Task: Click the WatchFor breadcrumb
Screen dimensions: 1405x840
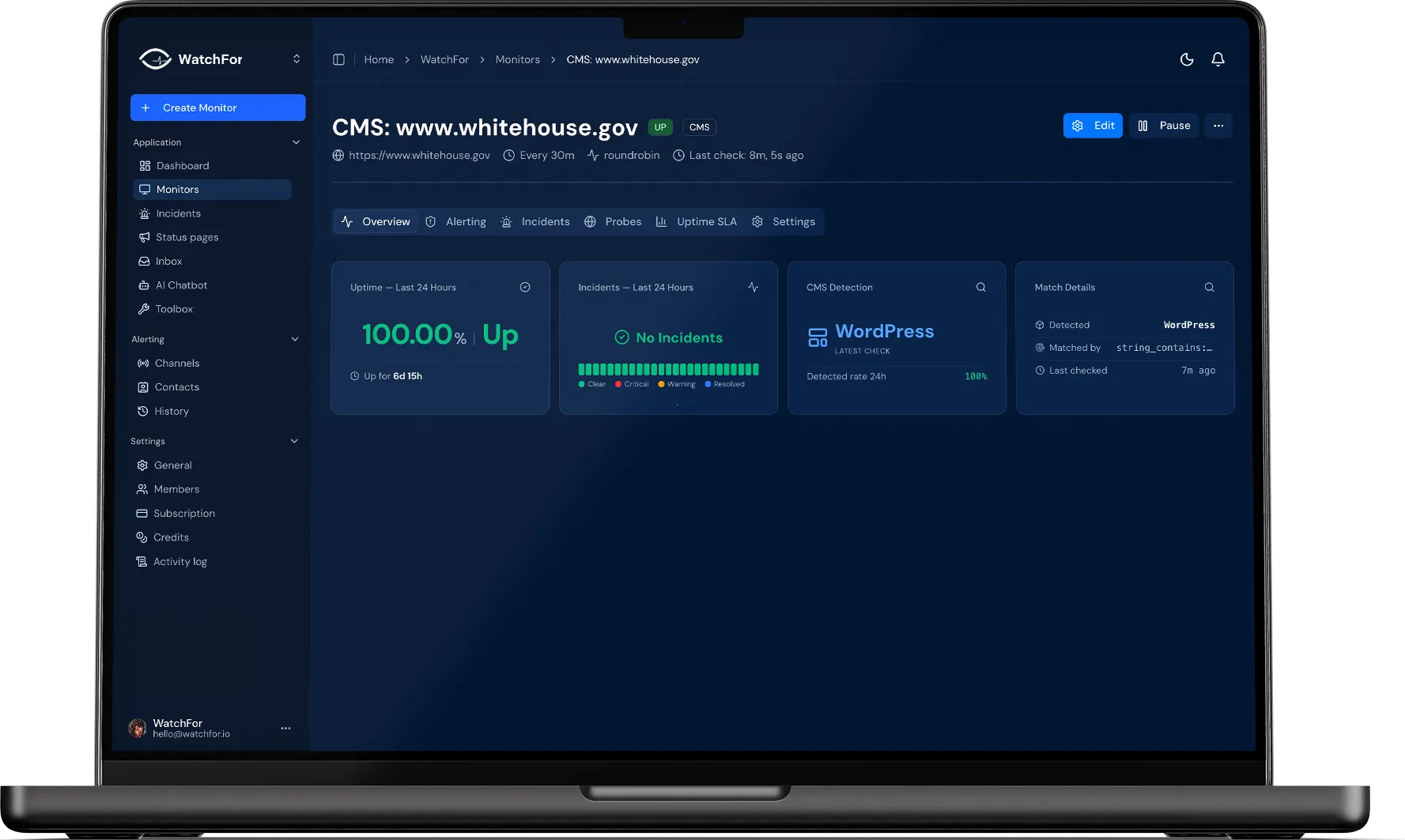Action: (444, 59)
